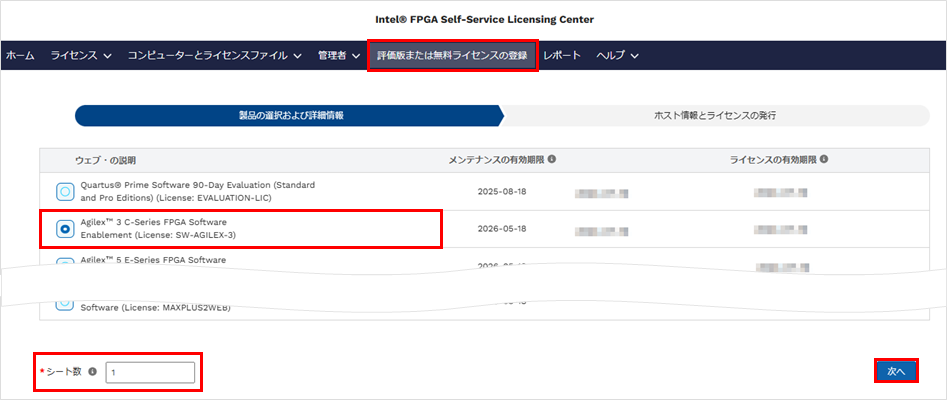Image resolution: width=947 pixels, height=400 pixels.
Task: Click Intel FPGA Self-Service Licensing Center title
Action: click(484, 20)
